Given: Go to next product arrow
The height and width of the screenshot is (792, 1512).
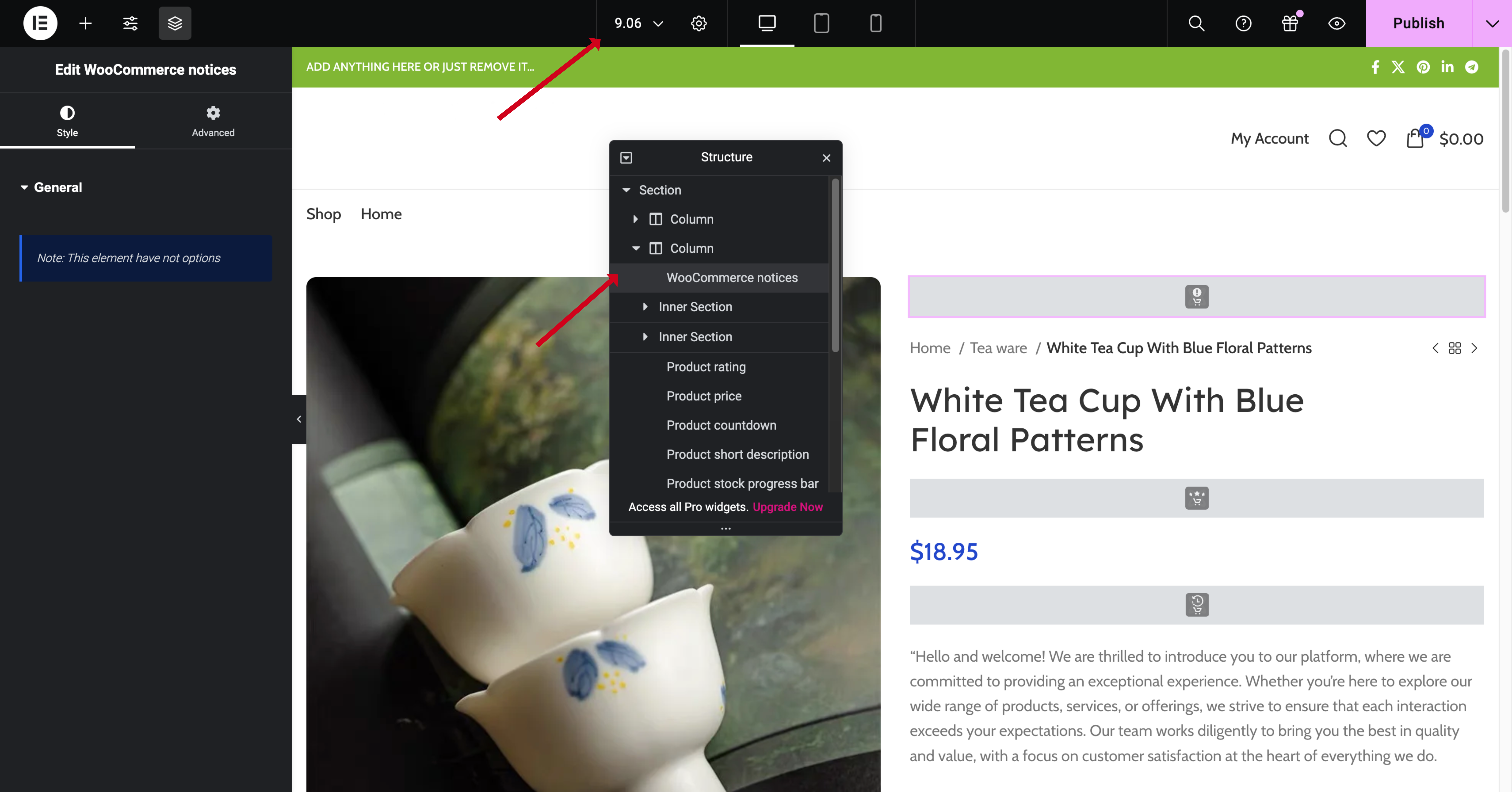Looking at the screenshot, I should [1474, 348].
